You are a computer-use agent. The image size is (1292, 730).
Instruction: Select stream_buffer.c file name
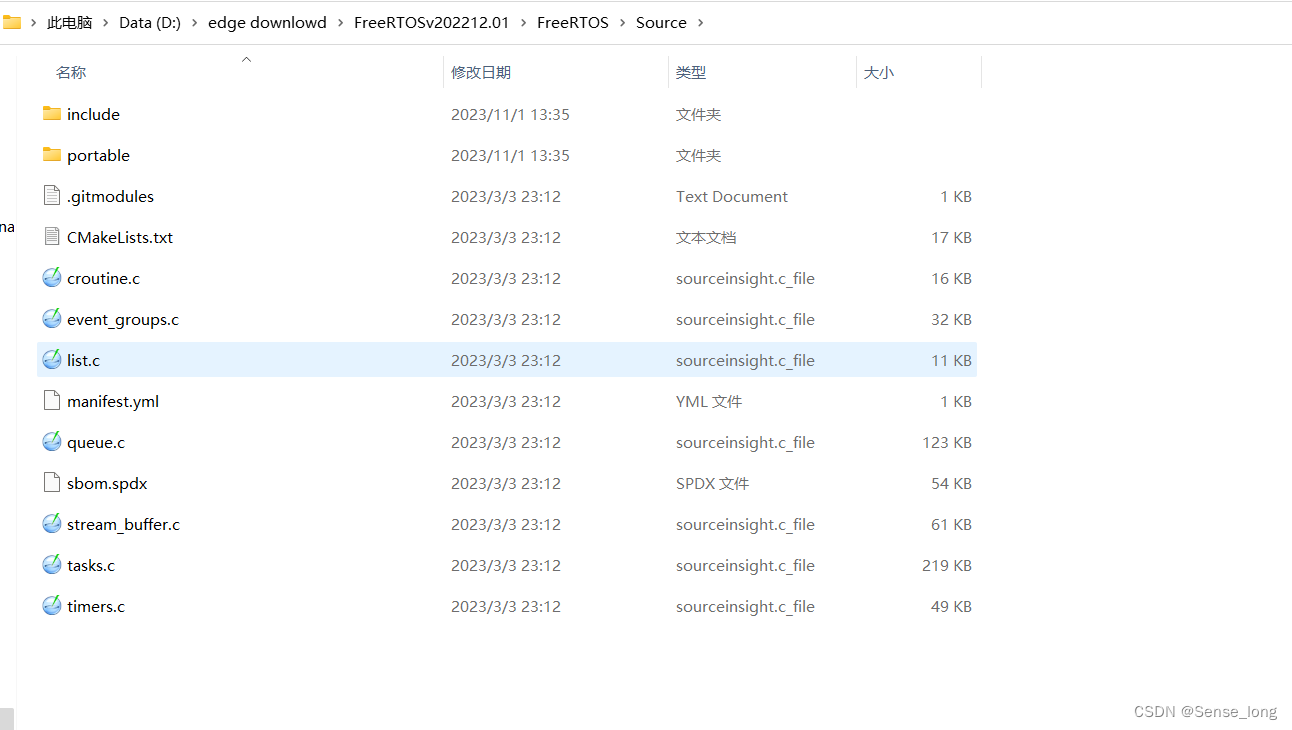(x=123, y=524)
